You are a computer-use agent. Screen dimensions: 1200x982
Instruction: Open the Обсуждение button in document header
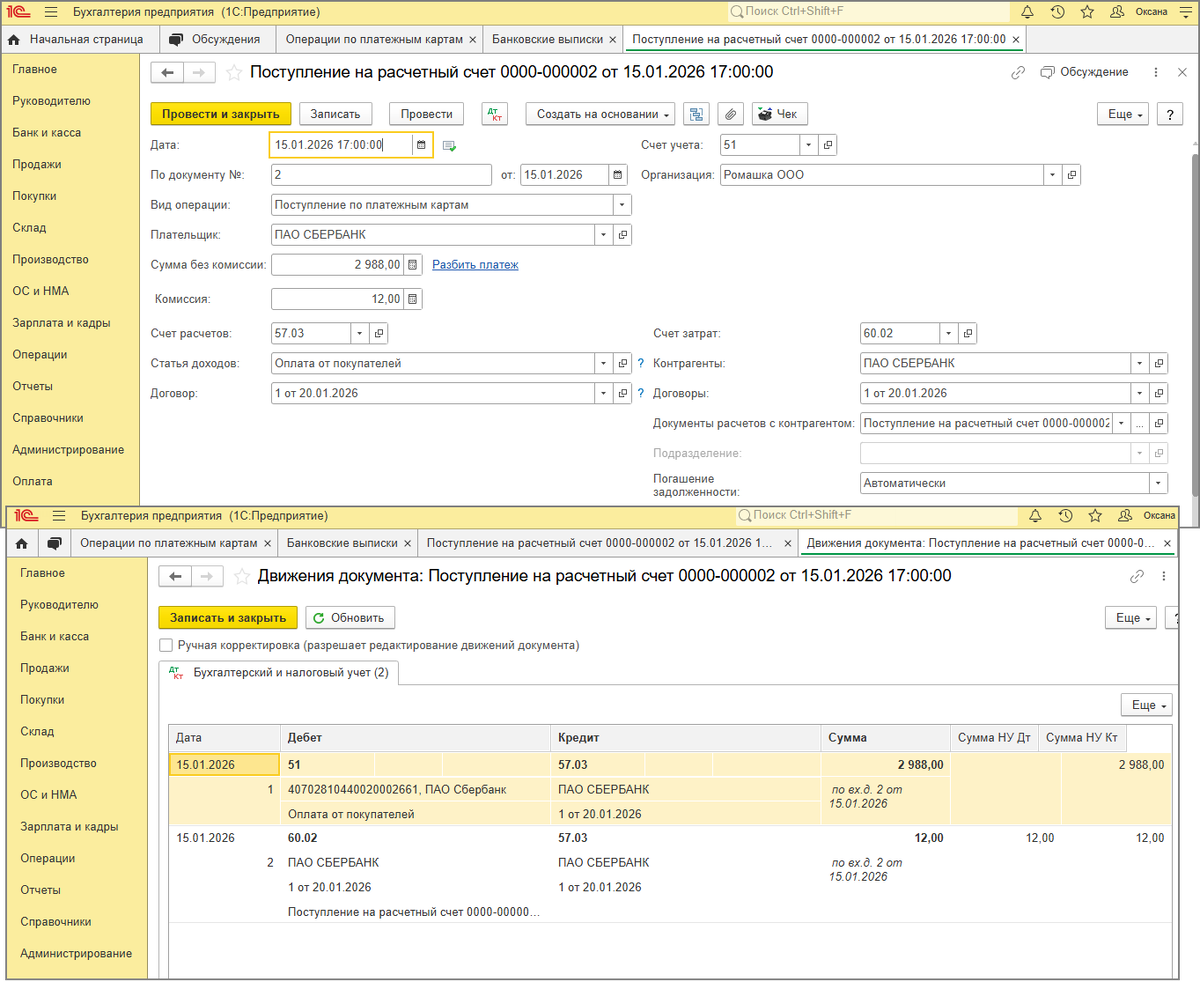click(1084, 72)
